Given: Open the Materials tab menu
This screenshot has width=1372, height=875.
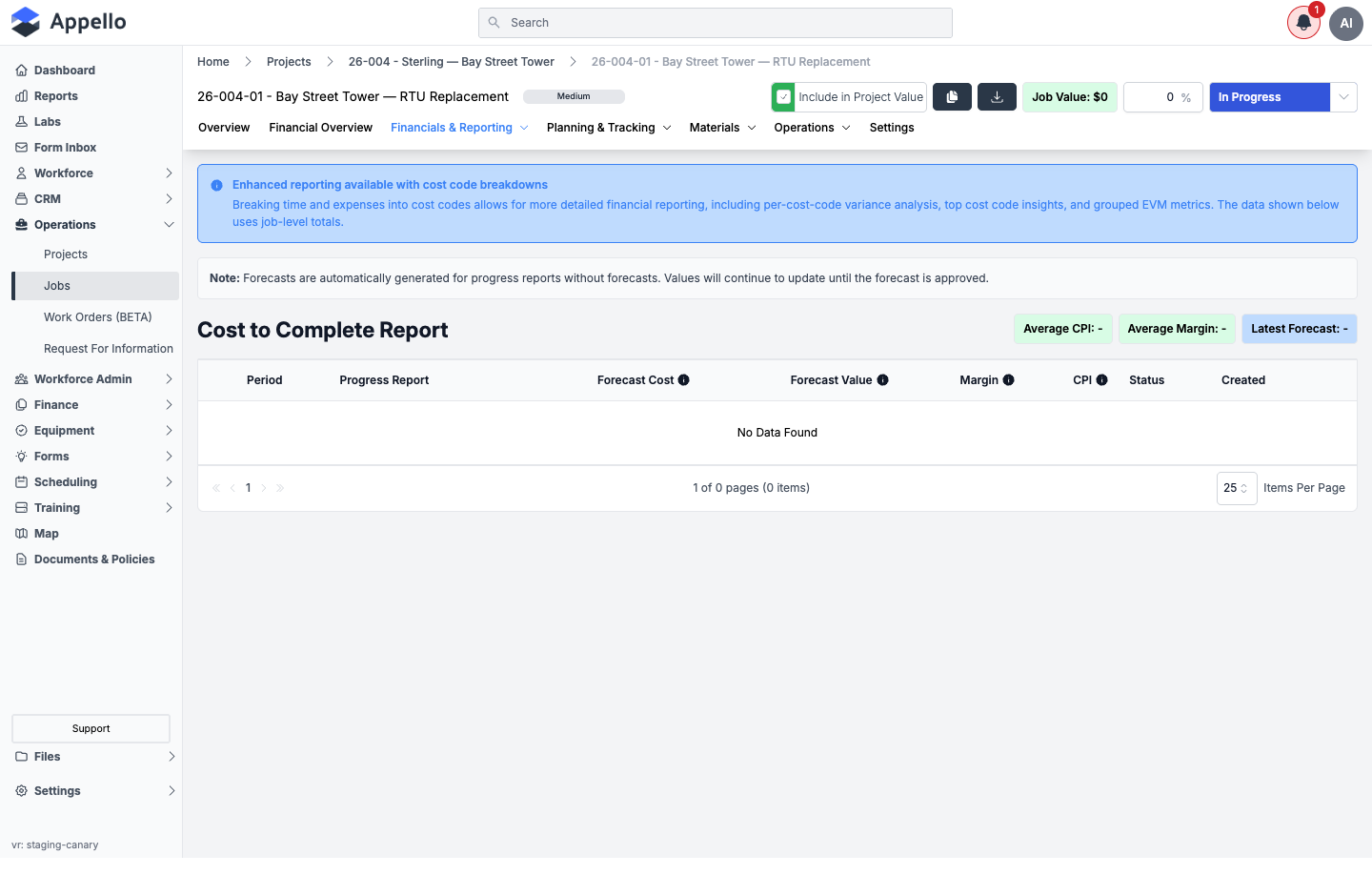Looking at the screenshot, I should (722, 128).
